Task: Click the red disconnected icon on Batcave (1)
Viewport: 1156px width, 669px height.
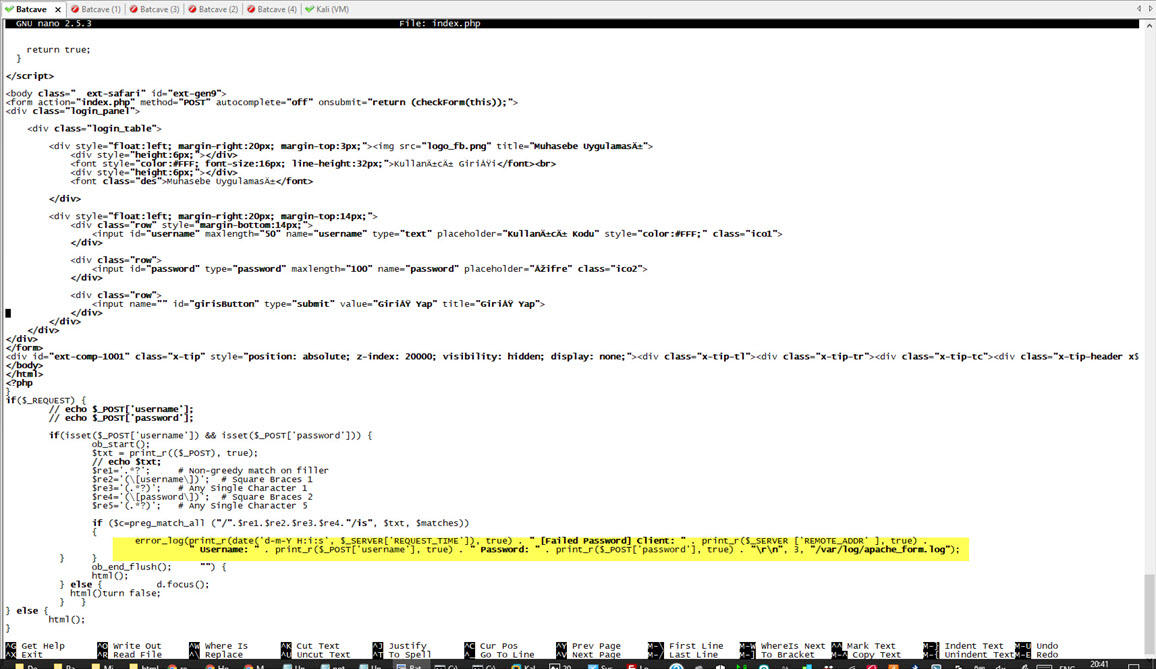Action: pyautogui.click(x=75, y=9)
